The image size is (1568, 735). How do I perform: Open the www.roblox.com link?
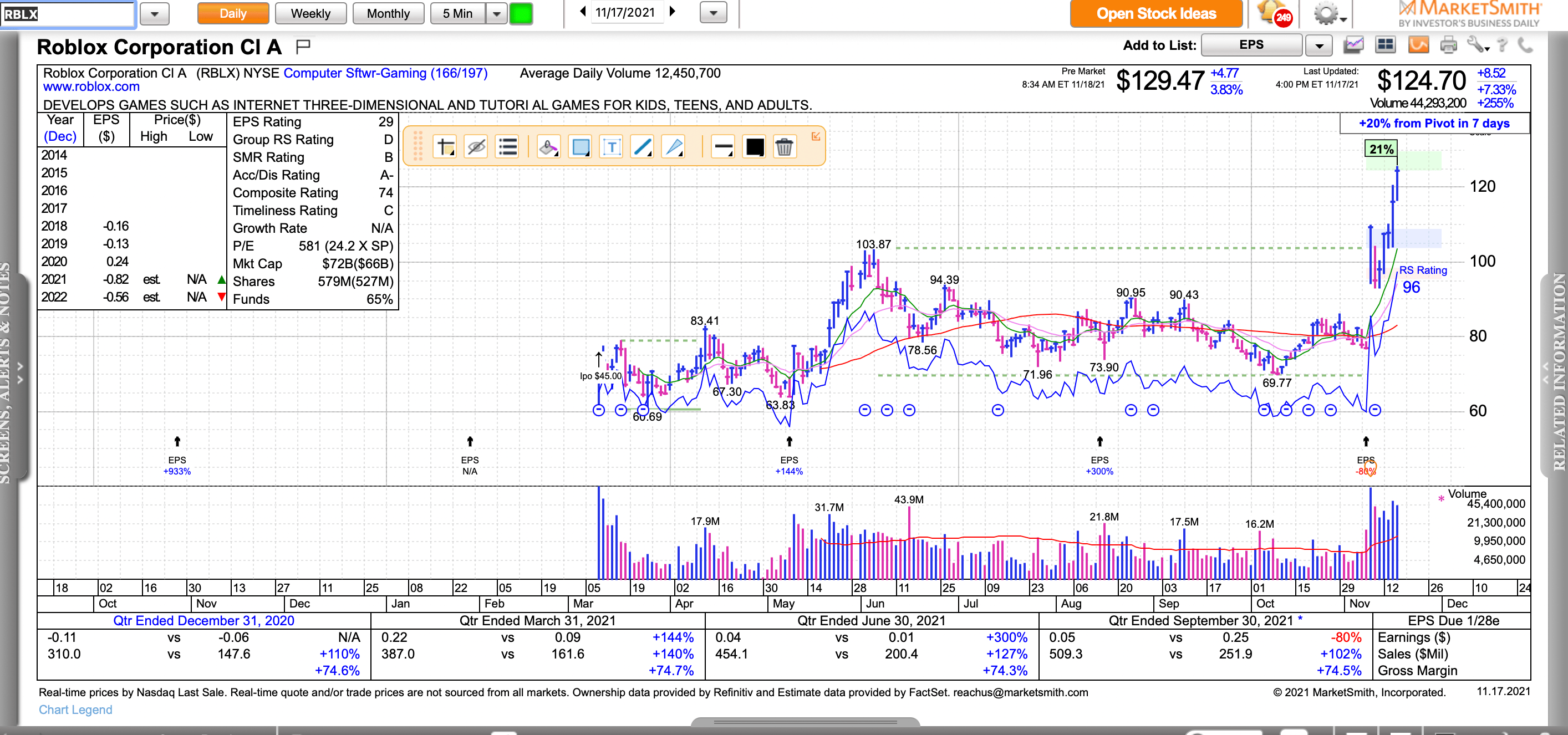[91, 87]
